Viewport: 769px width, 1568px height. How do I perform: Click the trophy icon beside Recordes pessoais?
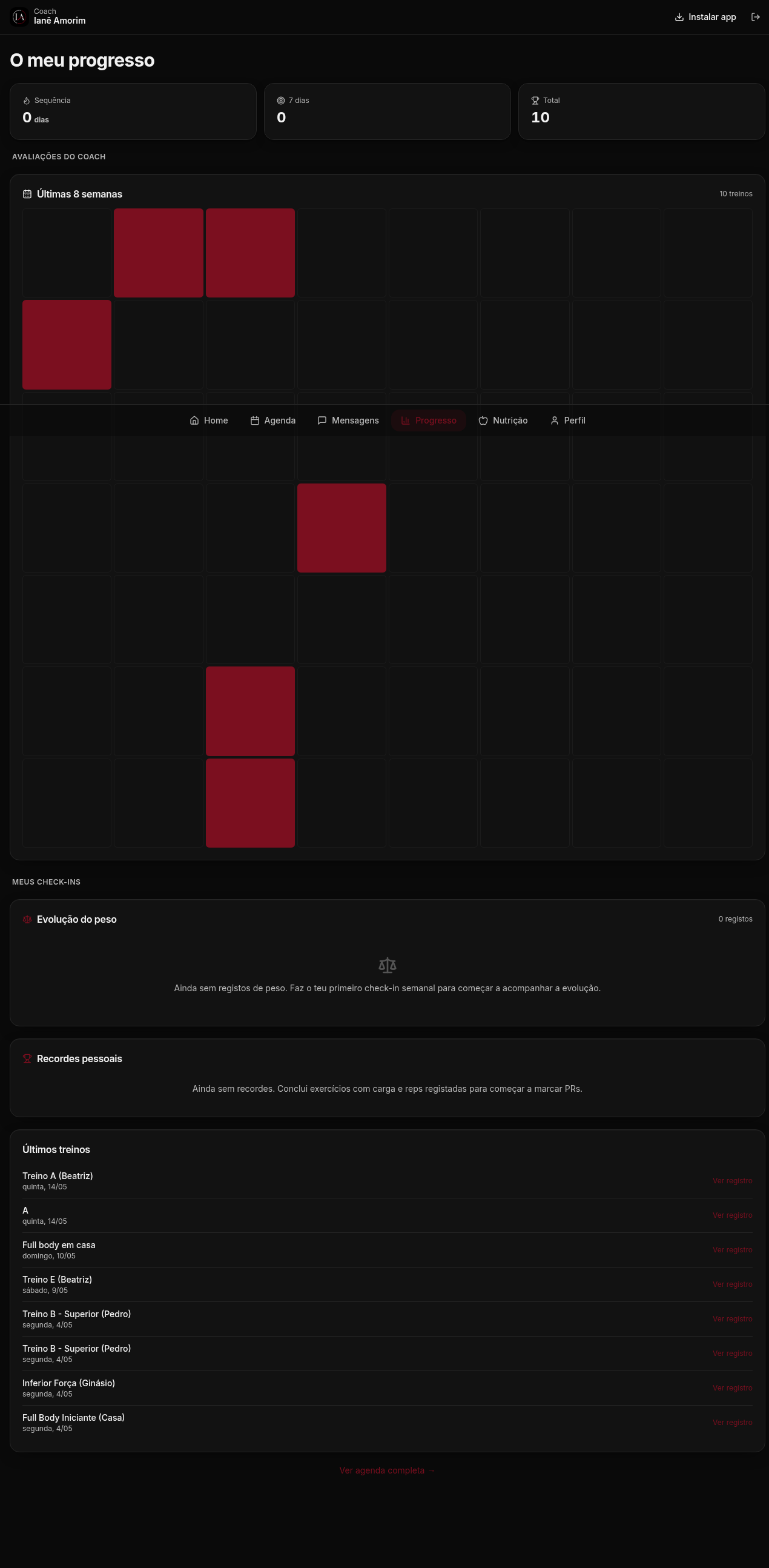(27, 1058)
